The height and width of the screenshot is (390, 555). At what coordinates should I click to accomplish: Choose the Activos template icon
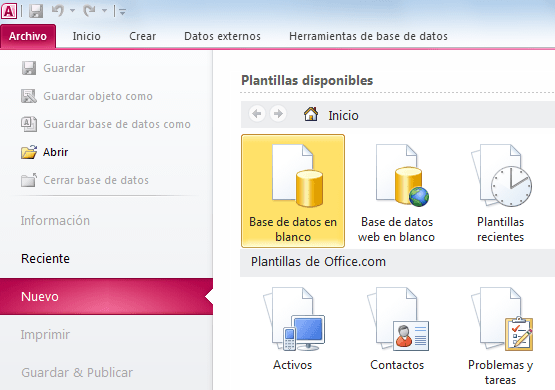click(x=294, y=319)
